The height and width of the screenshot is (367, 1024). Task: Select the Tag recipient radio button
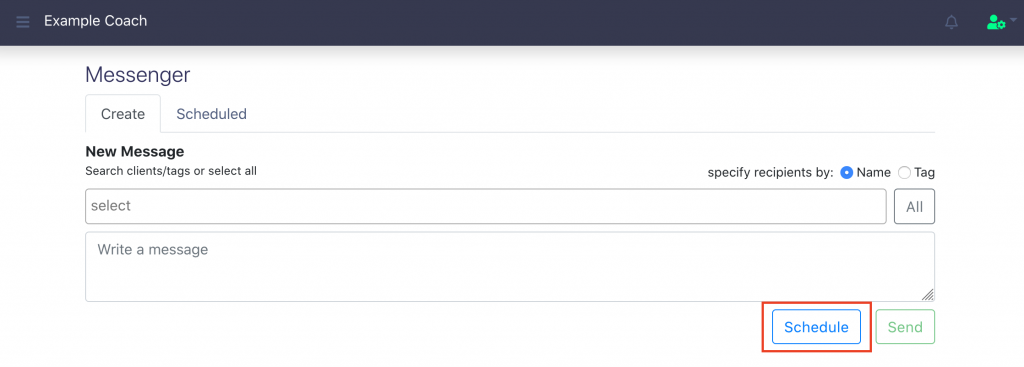[x=904, y=173]
